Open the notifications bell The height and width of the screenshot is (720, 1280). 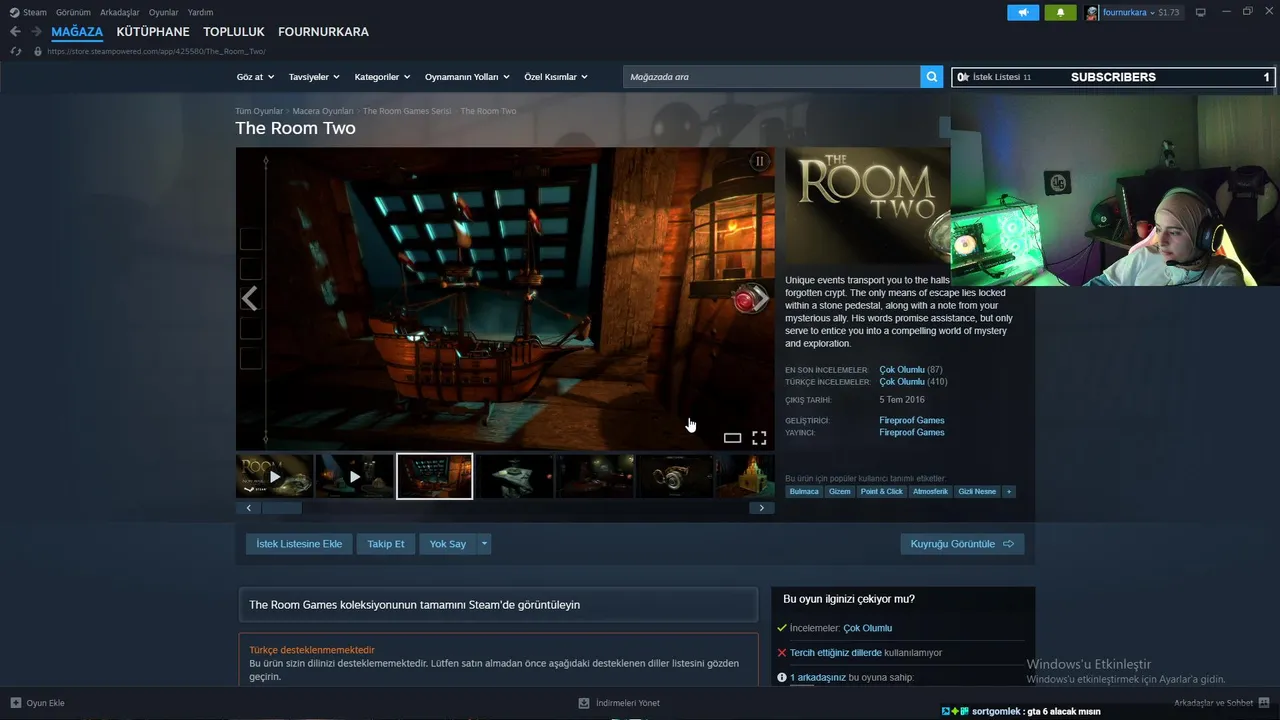1060,12
